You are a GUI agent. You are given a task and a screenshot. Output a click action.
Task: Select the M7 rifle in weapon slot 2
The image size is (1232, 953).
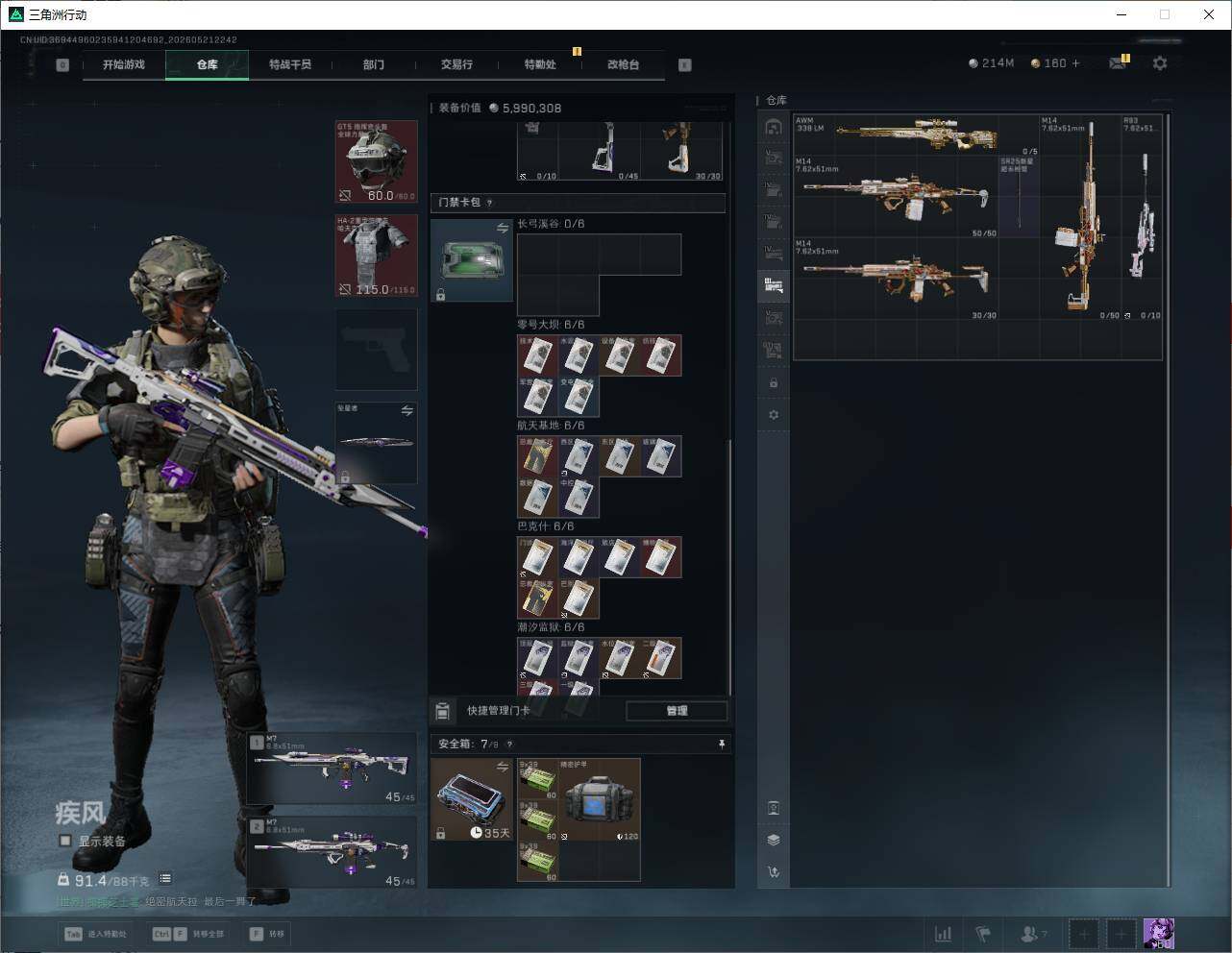333,852
